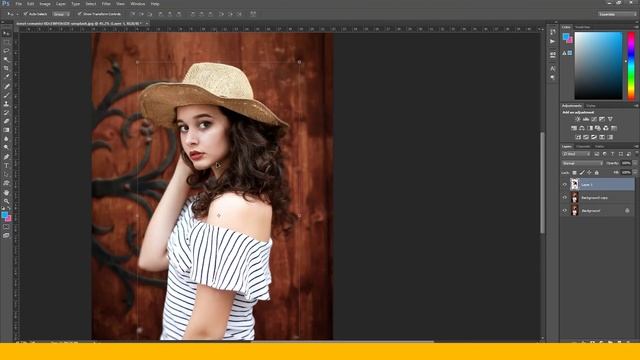Open the Fill slider dropdown arrow
The width and height of the screenshot is (640, 360).
coord(635,173)
